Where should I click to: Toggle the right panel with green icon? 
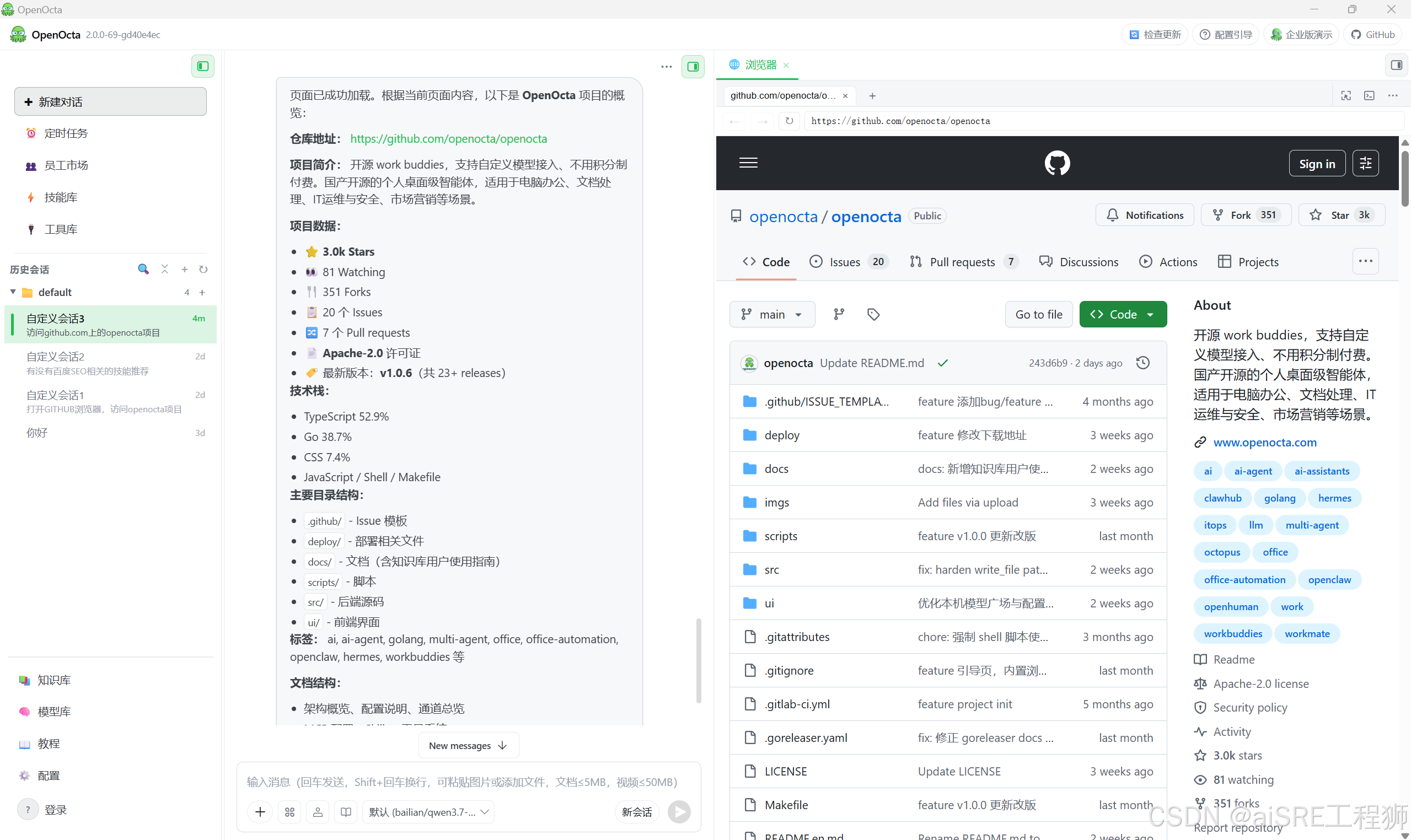tap(693, 66)
